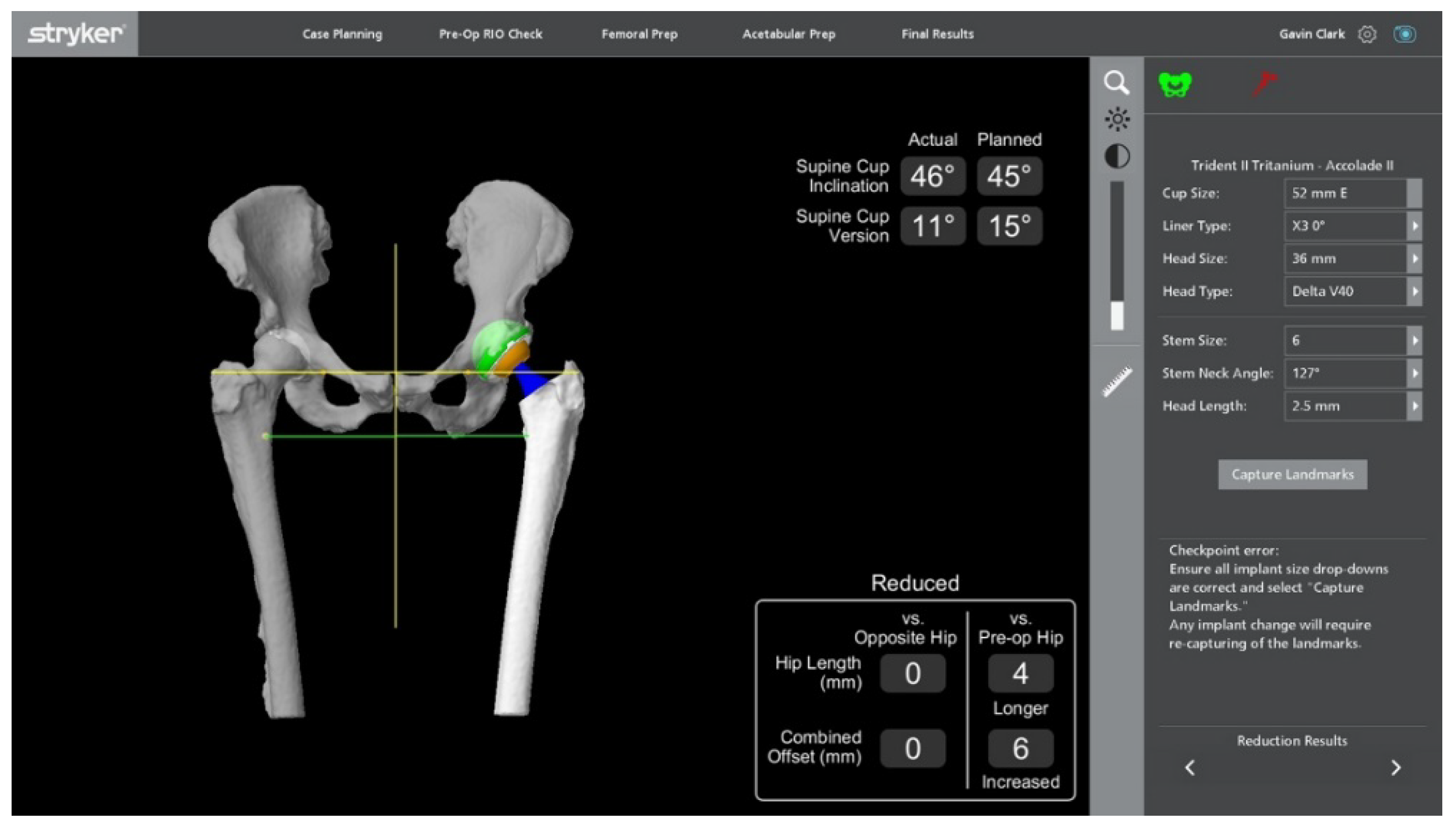Screen dimensions: 1456x831
Task: Select the ruler measurement tool
Action: coord(1116,381)
